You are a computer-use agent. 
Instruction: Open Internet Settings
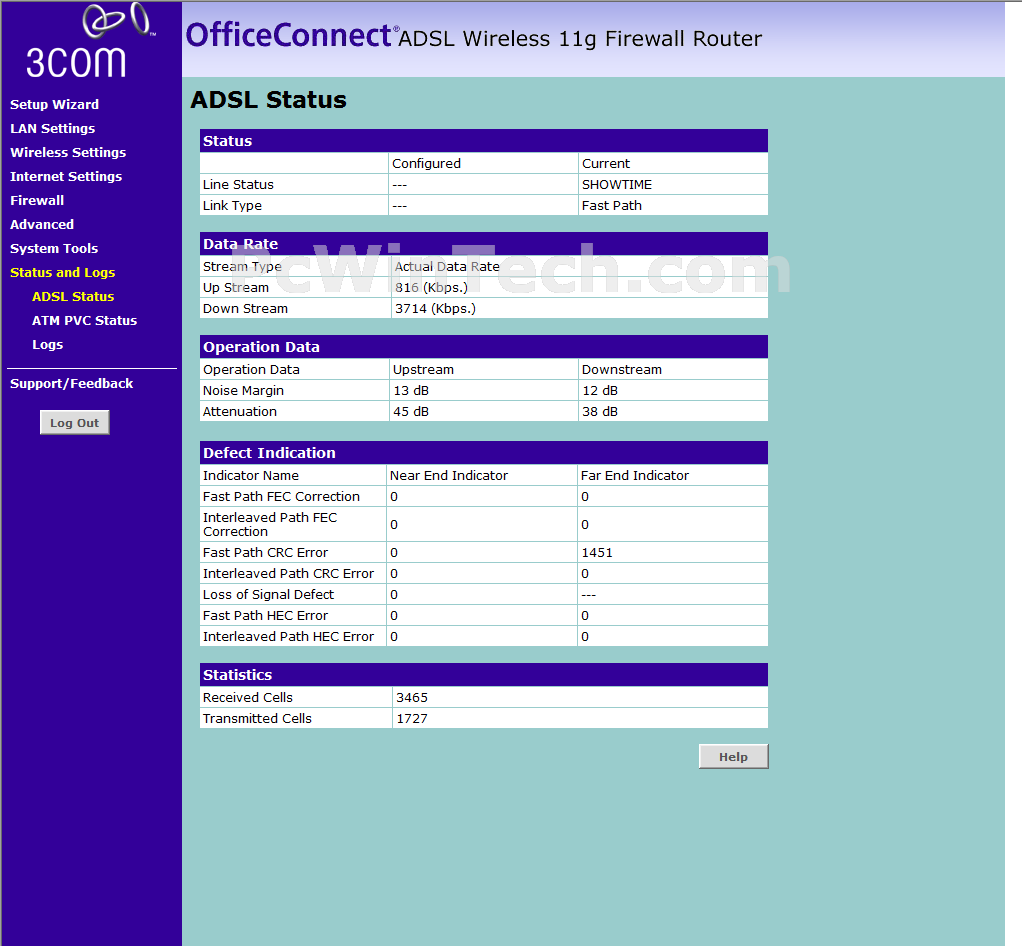coord(66,177)
